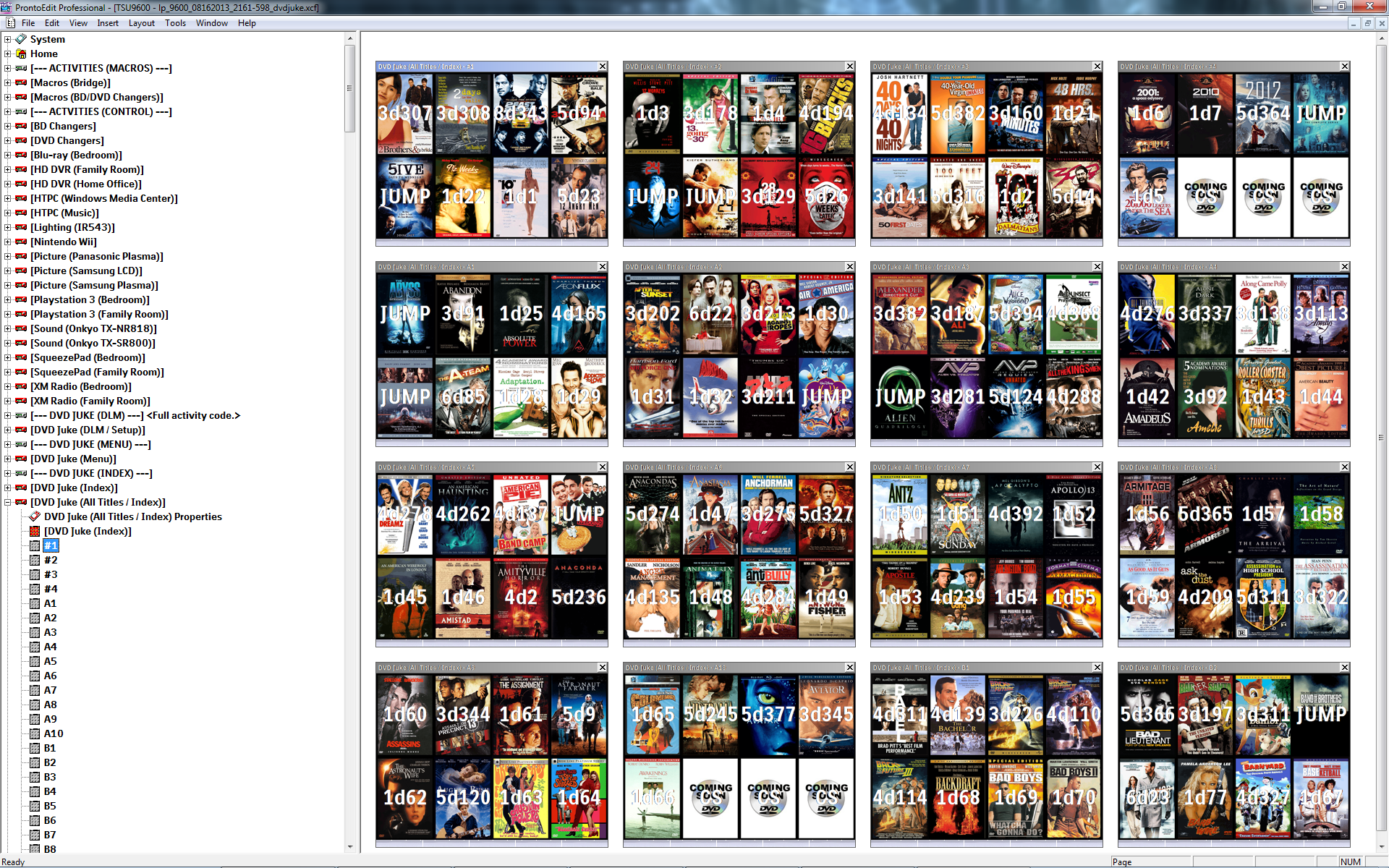
Task: Click the tree panel scroll up arrow
Action: 350,38
